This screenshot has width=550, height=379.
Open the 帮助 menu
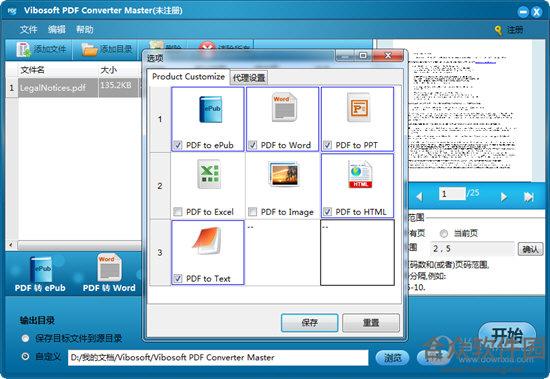(85, 29)
